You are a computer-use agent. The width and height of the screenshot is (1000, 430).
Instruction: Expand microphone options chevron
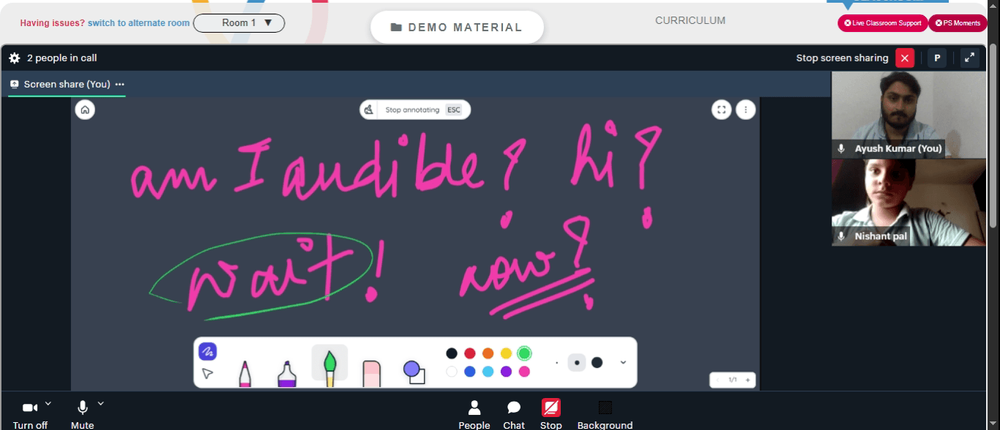[x=101, y=403]
